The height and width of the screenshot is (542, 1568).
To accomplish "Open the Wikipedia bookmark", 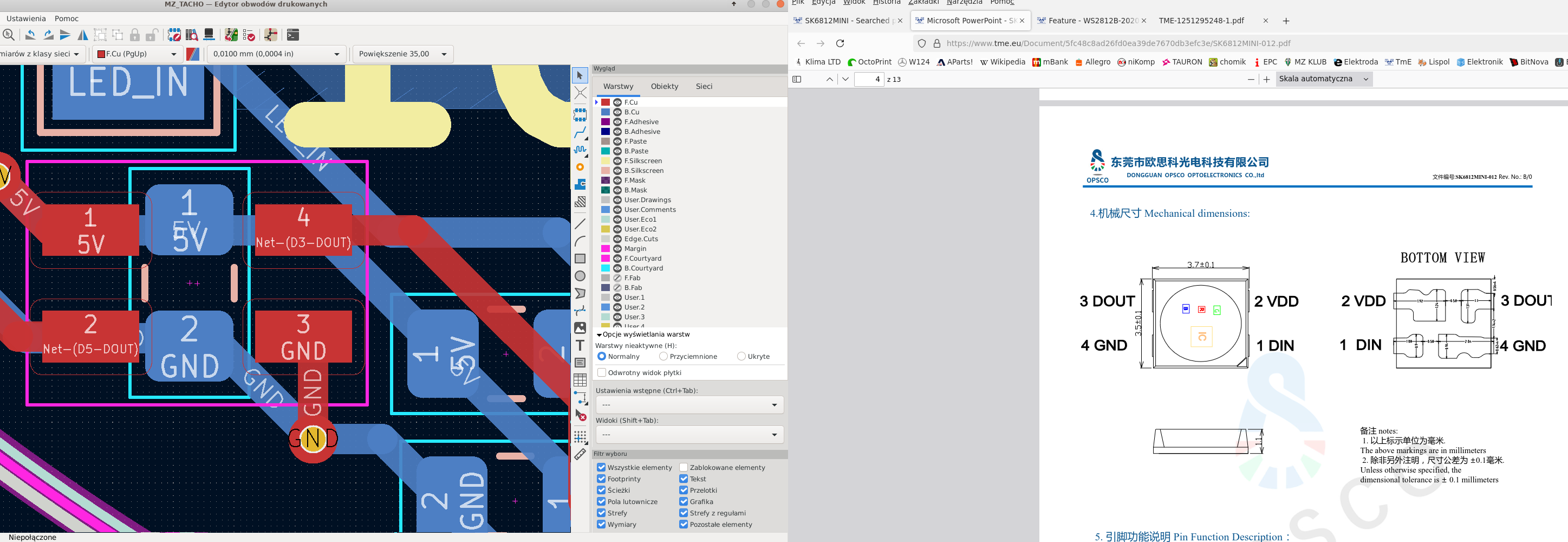I will tap(1003, 62).
